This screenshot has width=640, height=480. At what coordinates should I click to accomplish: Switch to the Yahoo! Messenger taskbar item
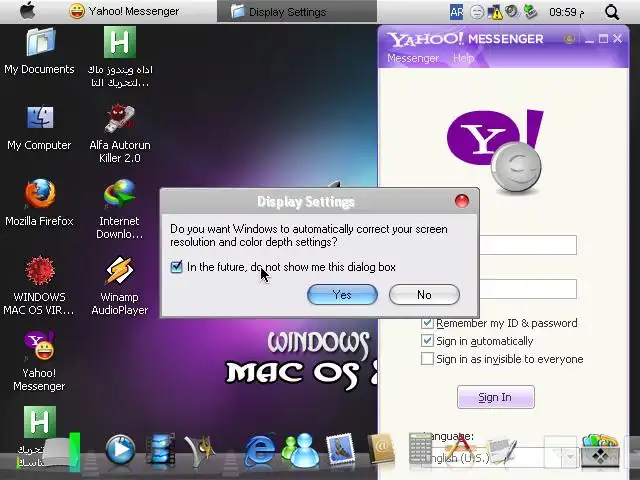[124, 11]
